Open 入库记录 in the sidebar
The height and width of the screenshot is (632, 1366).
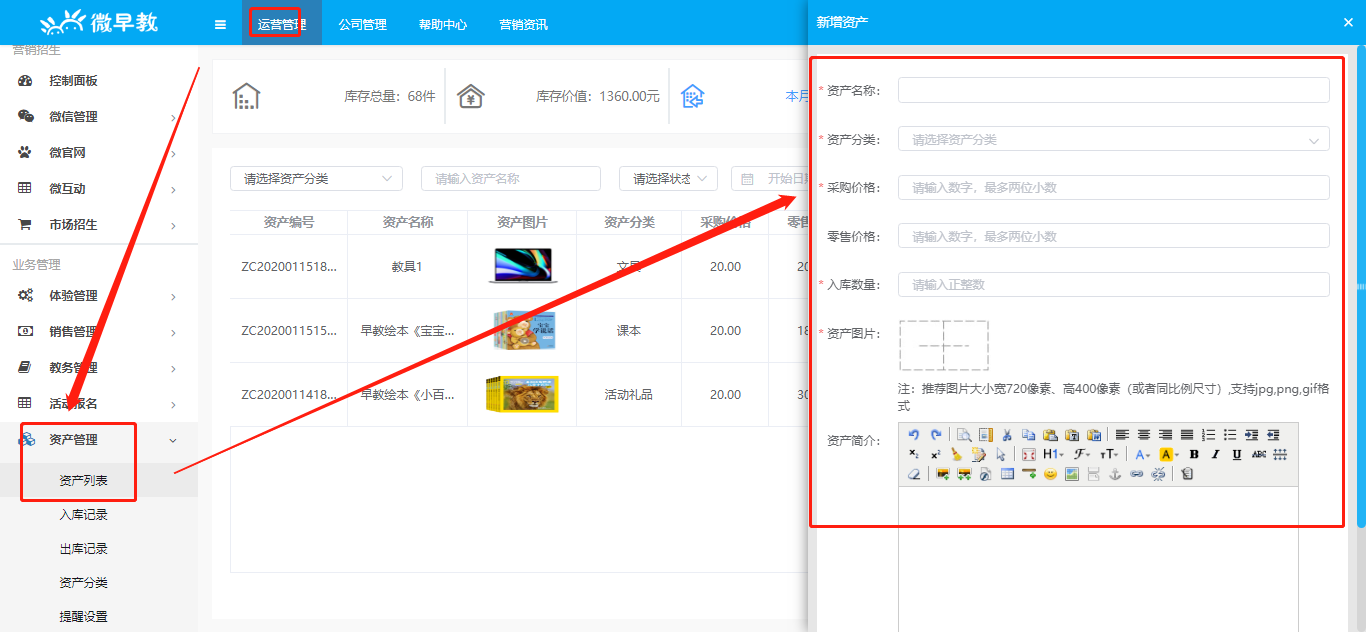tap(83, 515)
